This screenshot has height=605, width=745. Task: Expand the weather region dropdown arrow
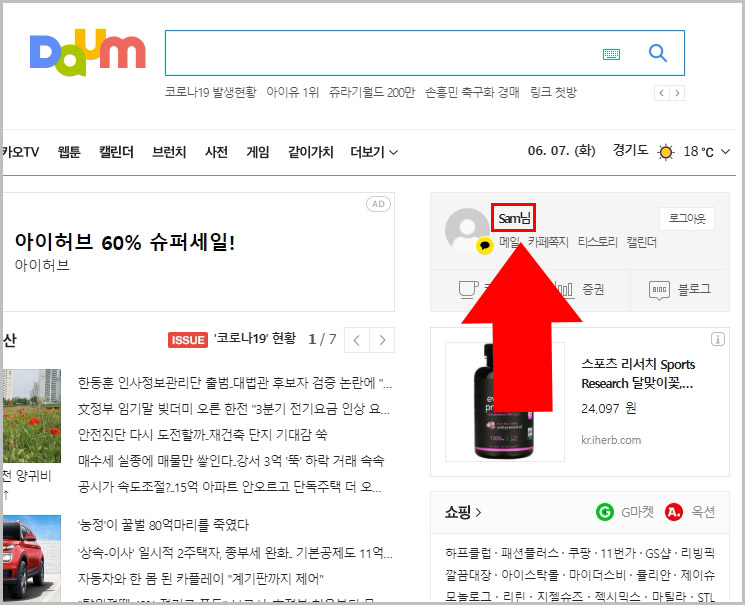click(x=725, y=152)
